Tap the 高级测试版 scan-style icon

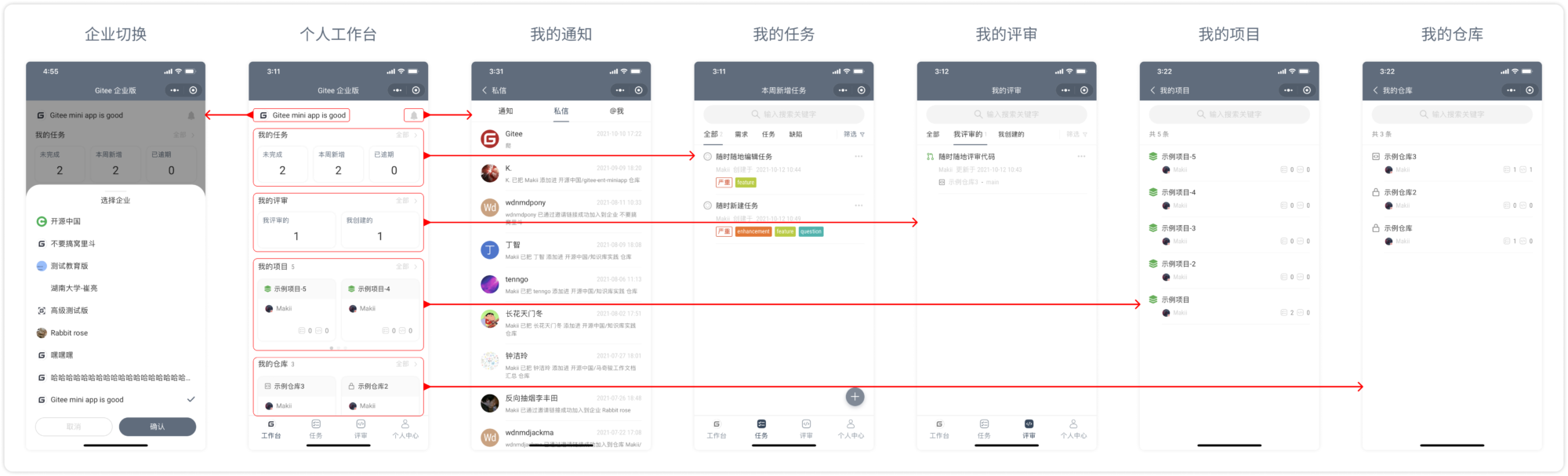pos(42,311)
